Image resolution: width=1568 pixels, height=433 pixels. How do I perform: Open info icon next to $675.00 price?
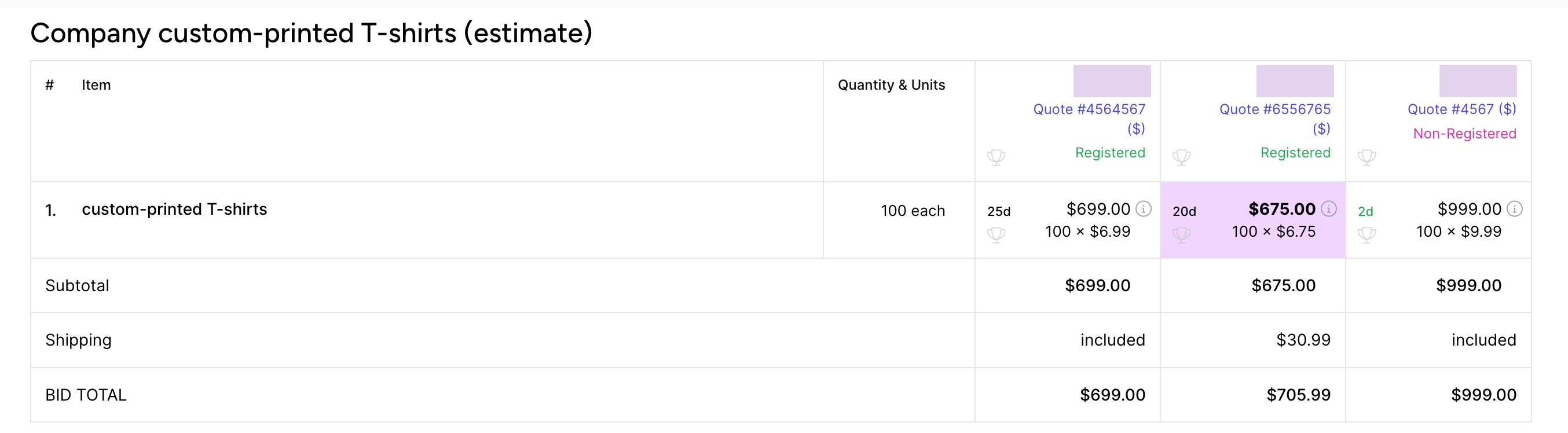point(1329,209)
